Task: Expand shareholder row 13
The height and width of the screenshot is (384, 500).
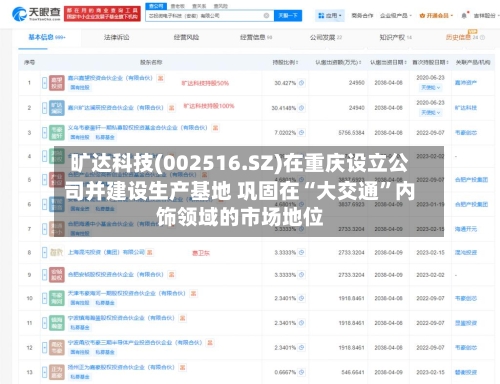Action: pyautogui.click(x=44, y=372)
